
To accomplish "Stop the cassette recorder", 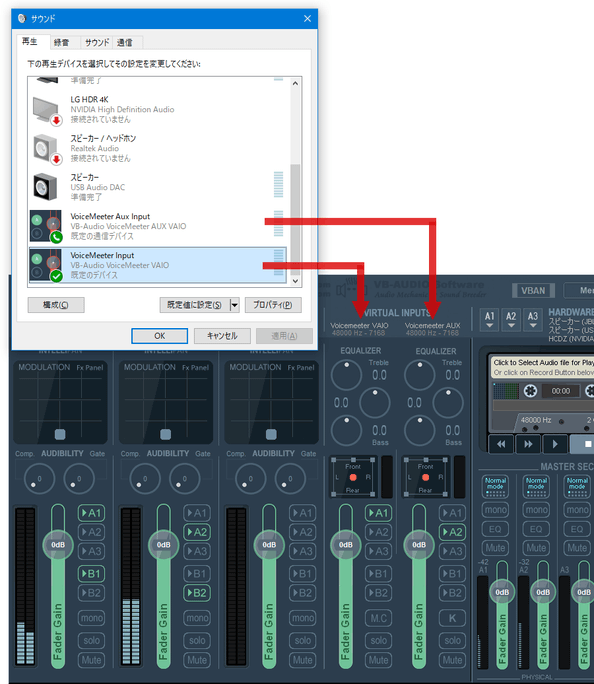I will (x=583, y=444).
